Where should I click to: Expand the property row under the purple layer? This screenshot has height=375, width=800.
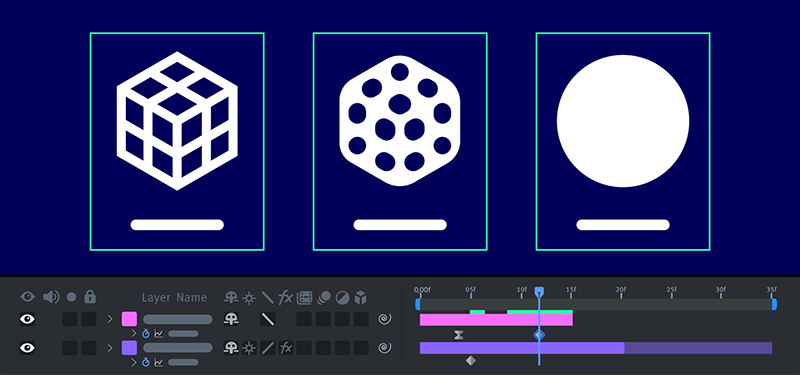click(x=134, y=362)
